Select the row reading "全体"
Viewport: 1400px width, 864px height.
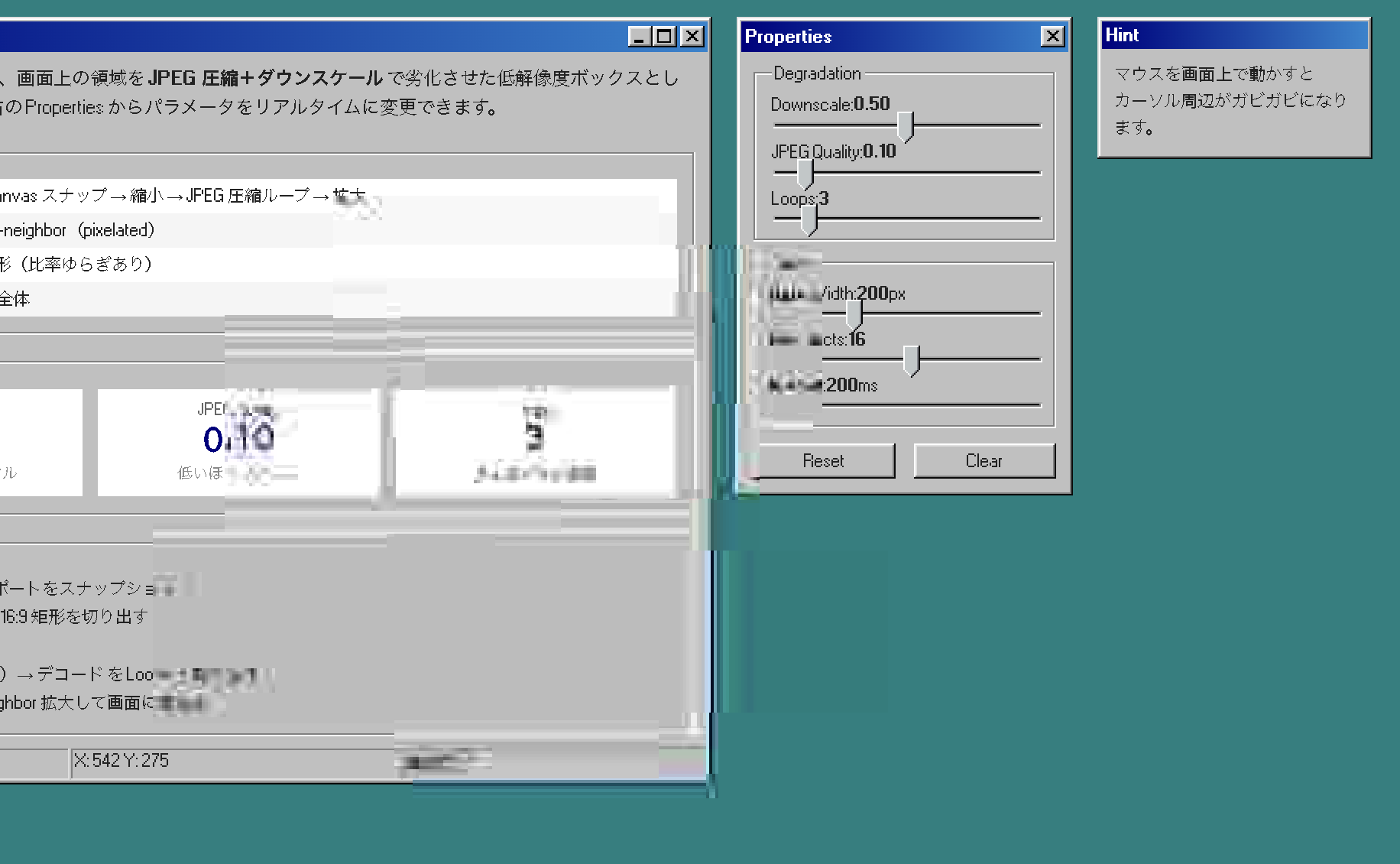(338, 299)
